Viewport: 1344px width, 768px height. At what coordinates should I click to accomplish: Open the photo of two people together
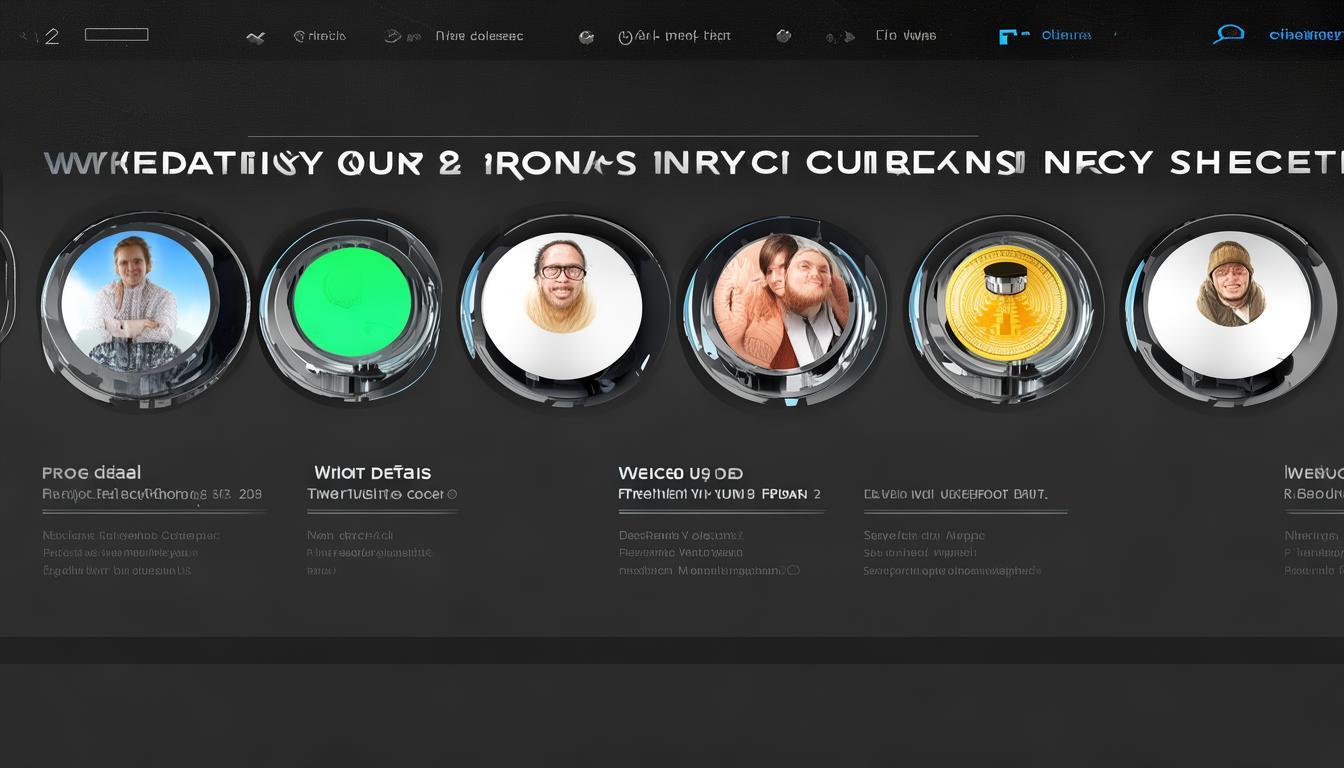point(784,302)
